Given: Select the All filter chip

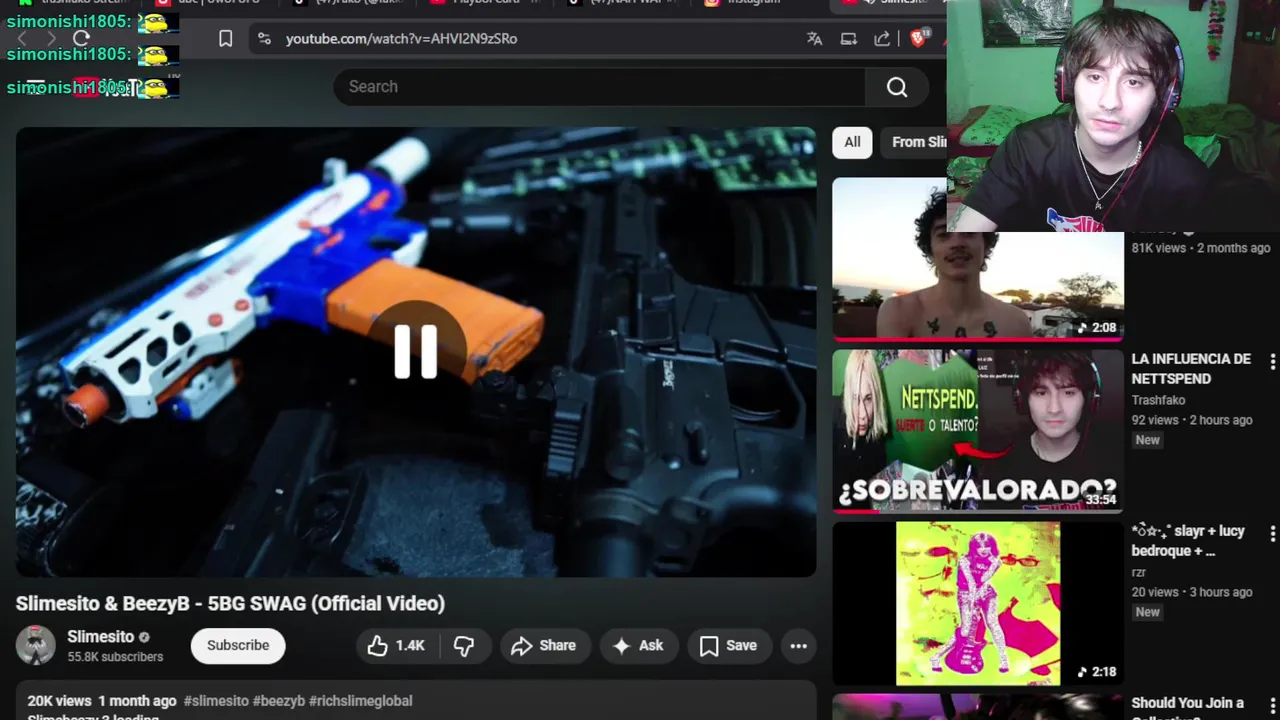Looking at the screenshot, I should coord(852,142).
